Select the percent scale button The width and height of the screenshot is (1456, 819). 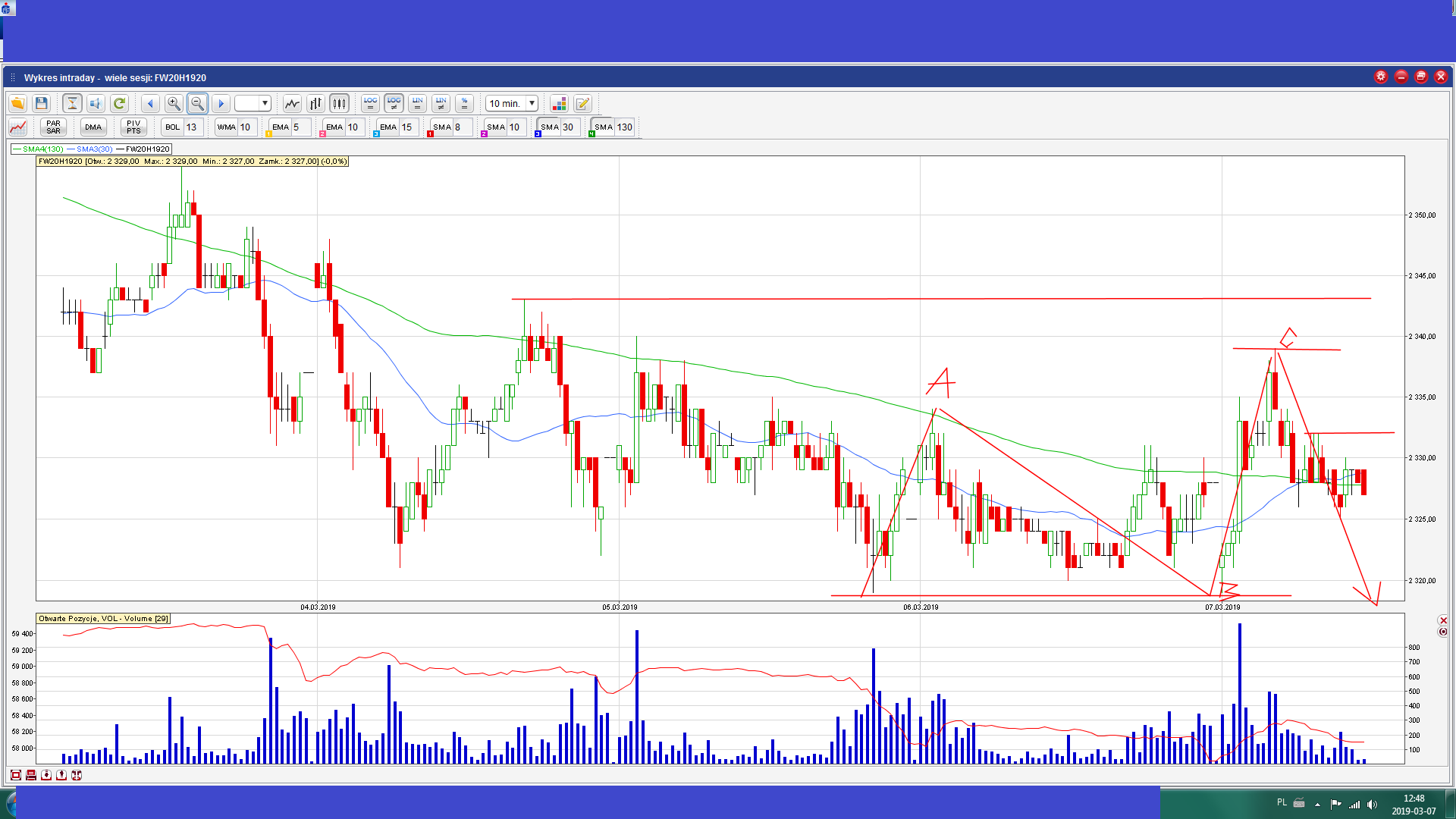pyautogui.click(x=465, y=103)
